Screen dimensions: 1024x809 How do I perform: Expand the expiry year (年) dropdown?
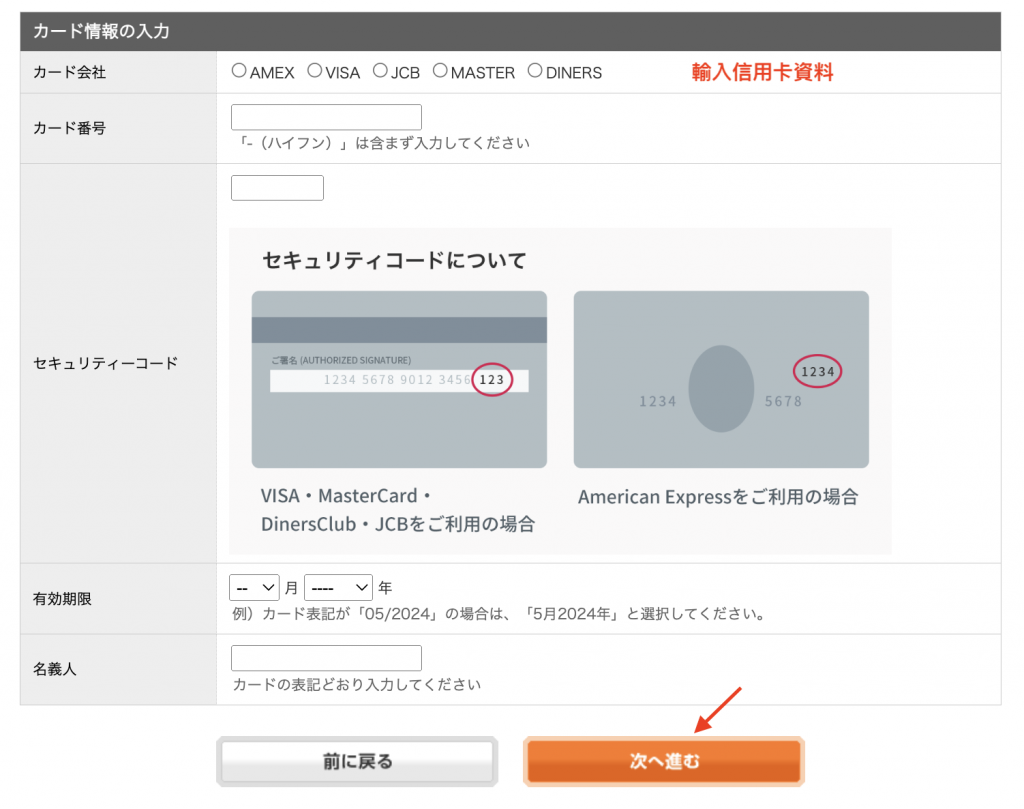pyautogui.click(x=338, y=587)
